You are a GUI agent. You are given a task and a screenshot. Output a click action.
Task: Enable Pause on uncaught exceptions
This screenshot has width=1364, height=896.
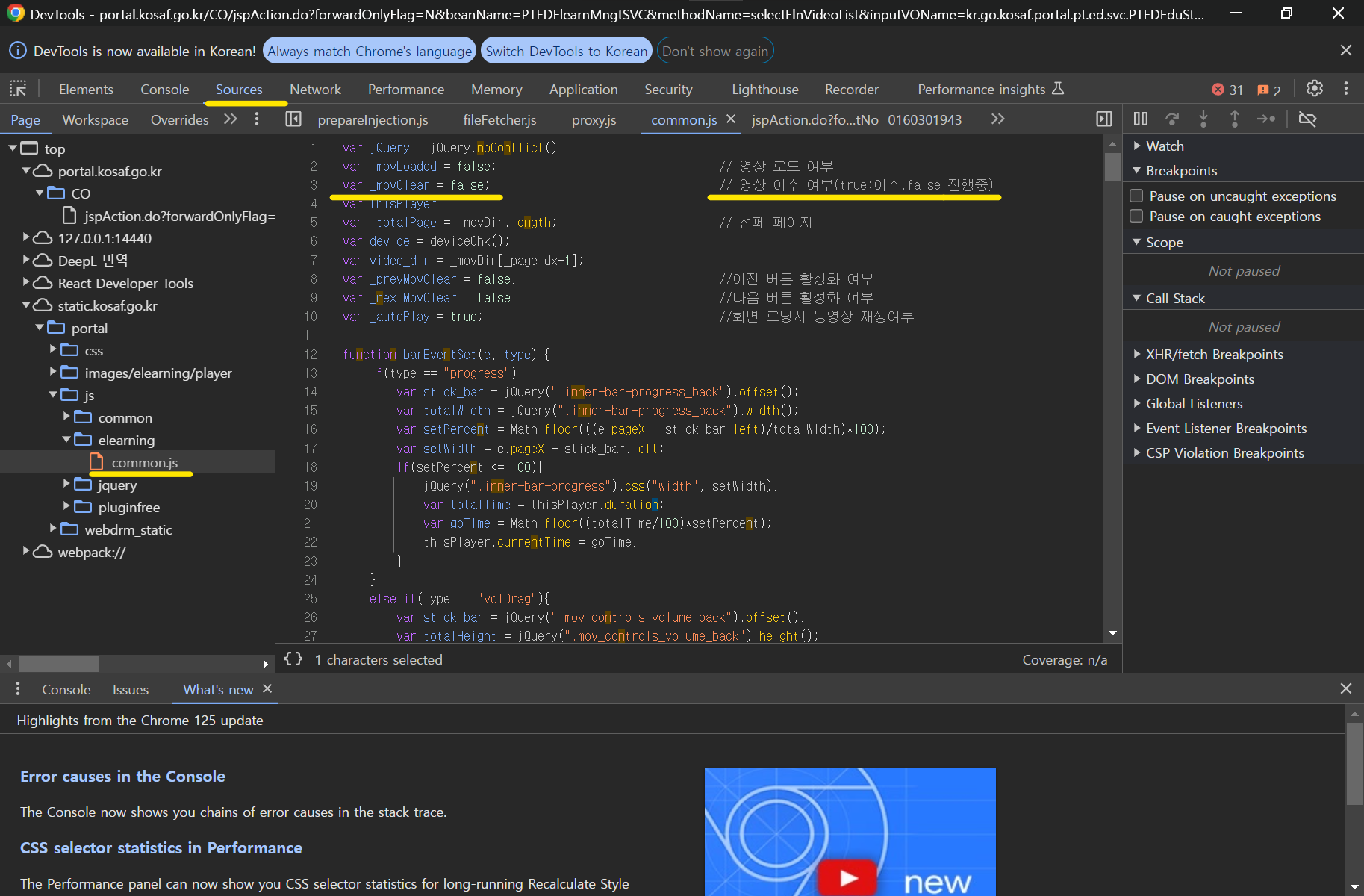(1137, 196)
